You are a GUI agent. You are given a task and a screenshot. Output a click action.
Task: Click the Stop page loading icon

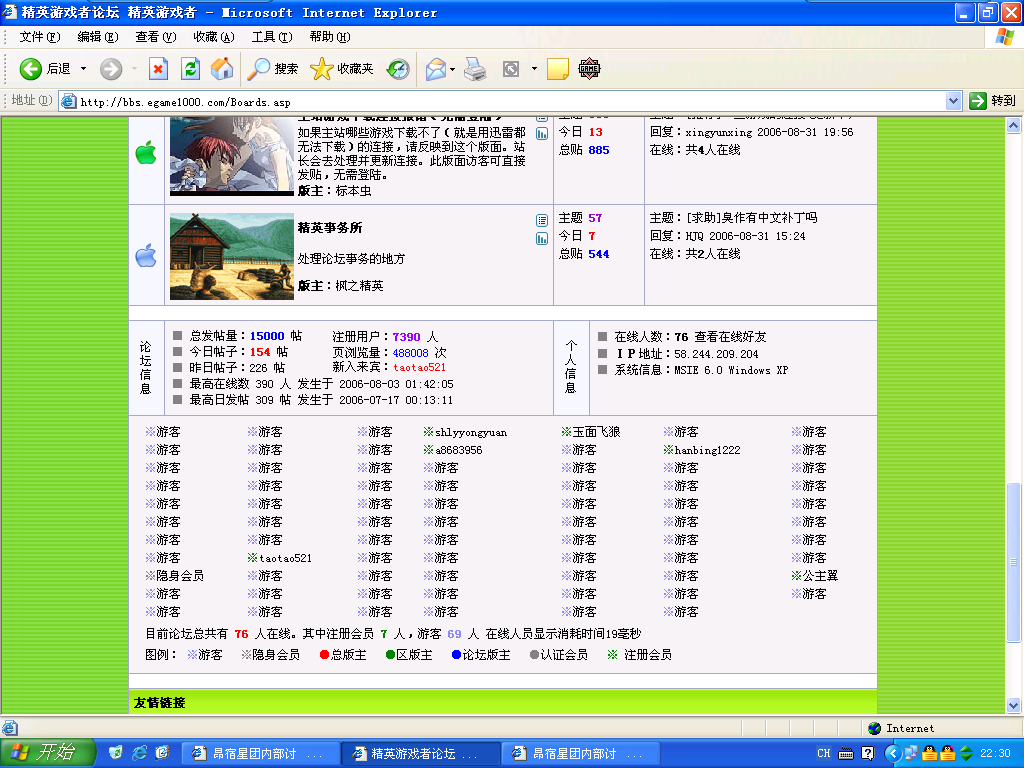(x=158, y=69)
